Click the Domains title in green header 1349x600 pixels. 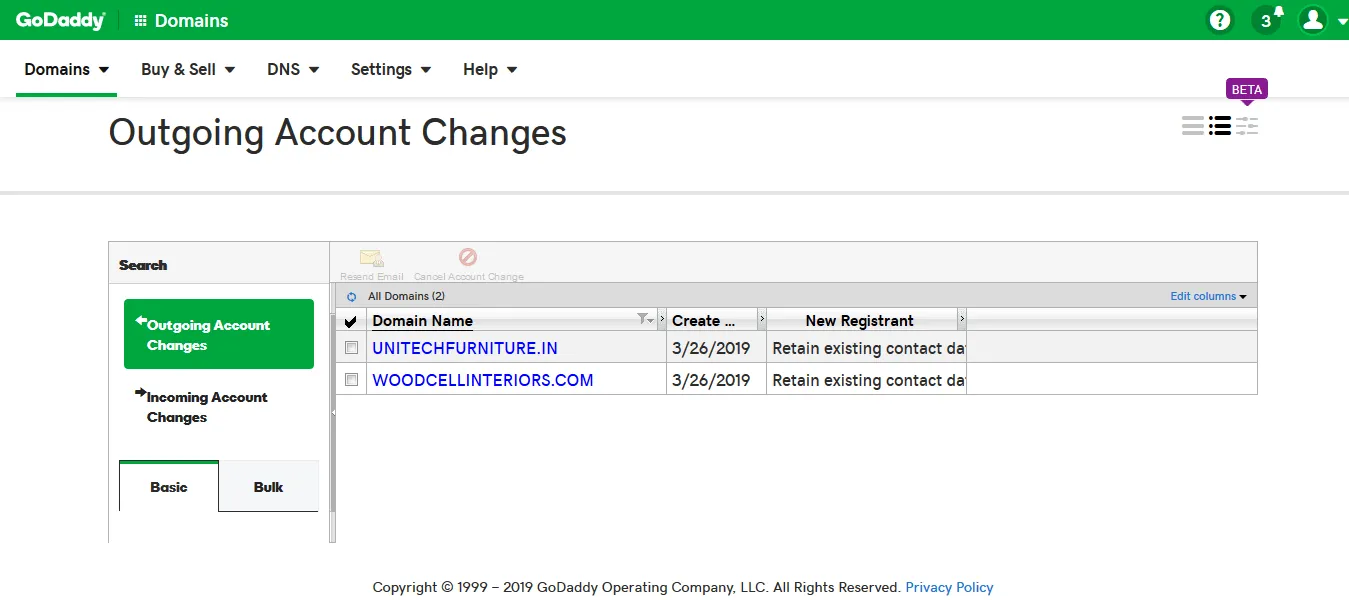[x=191, y=20]
